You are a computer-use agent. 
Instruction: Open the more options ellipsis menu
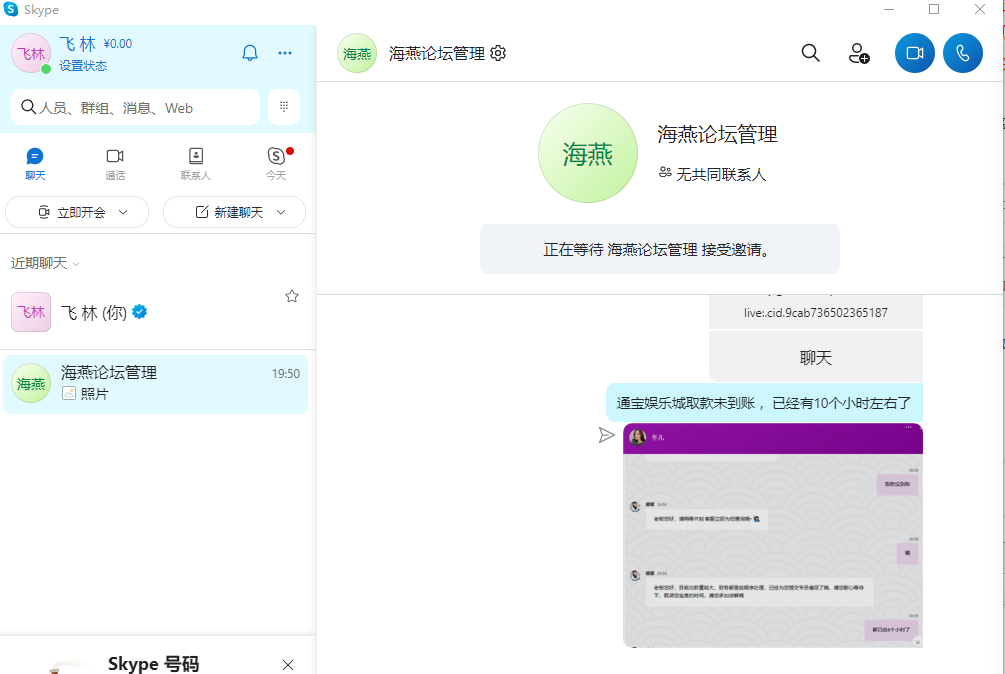tap(285, 53)
